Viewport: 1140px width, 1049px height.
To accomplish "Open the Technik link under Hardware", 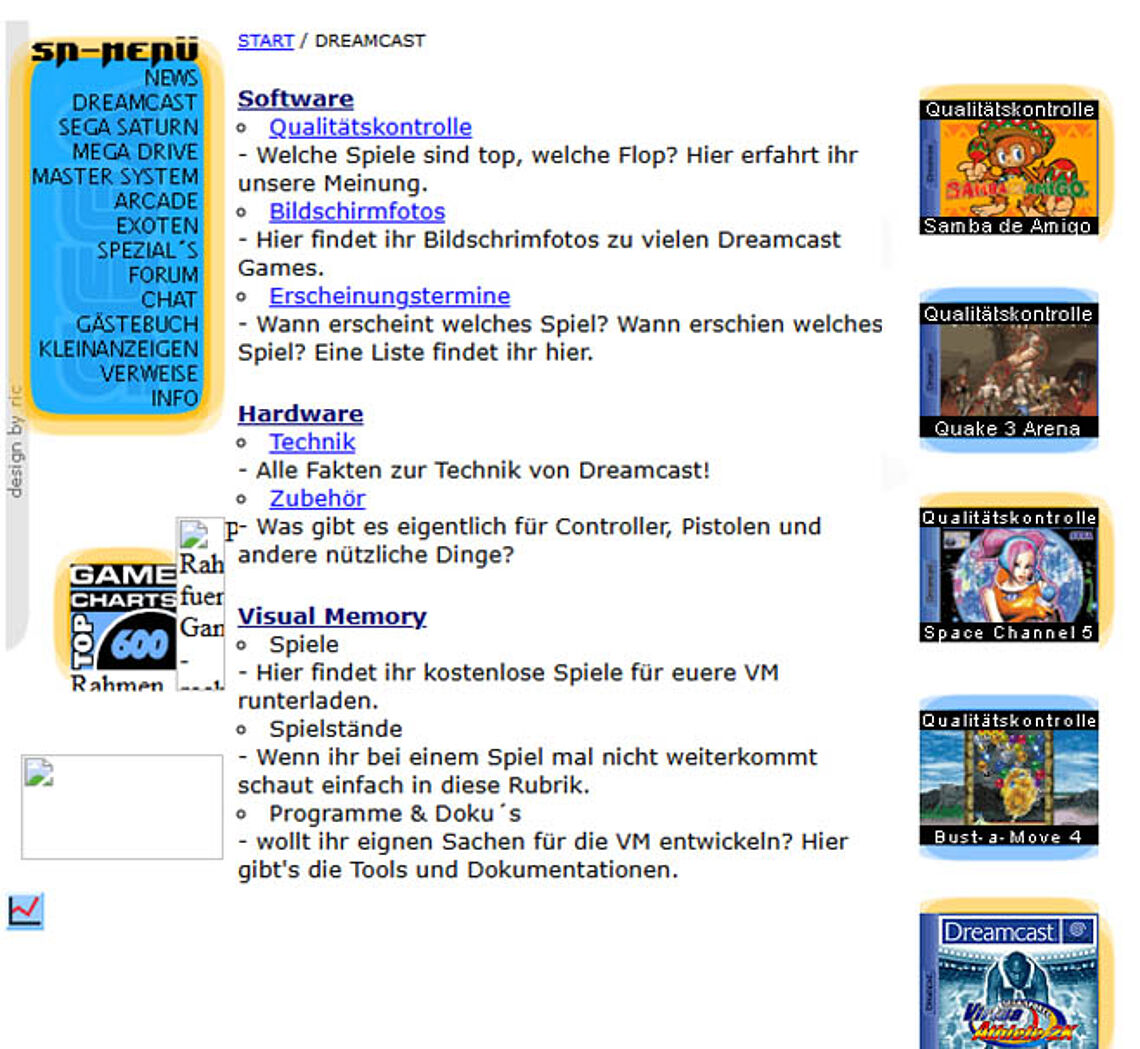I will [312, 442].
